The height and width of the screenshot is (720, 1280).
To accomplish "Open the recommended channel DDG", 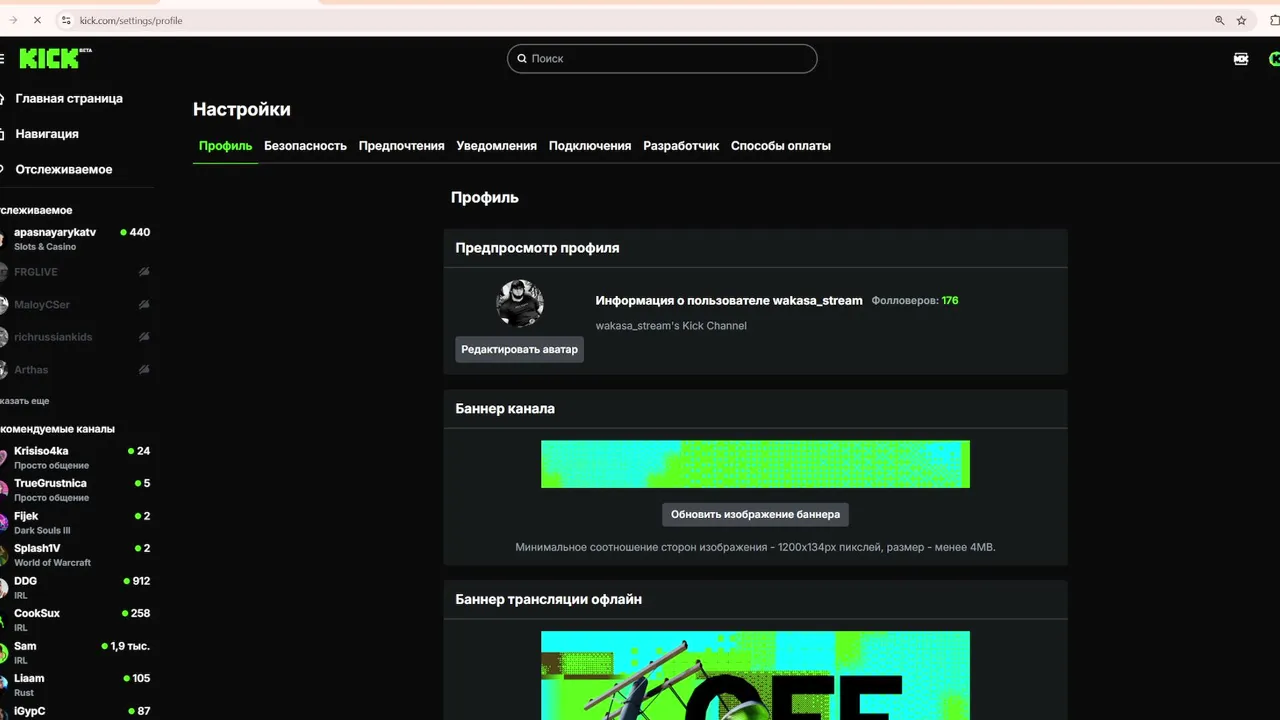I will click(x=76, y=587).
